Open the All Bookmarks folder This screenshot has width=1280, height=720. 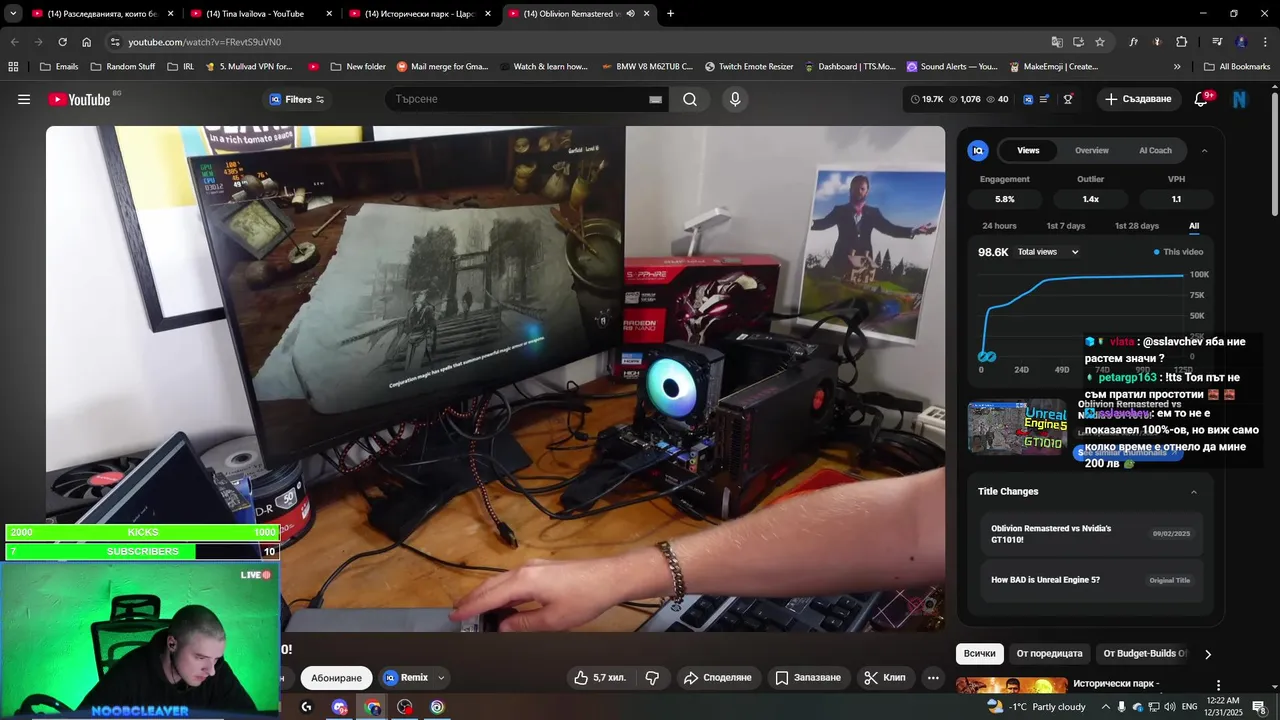pos(1237,67)
